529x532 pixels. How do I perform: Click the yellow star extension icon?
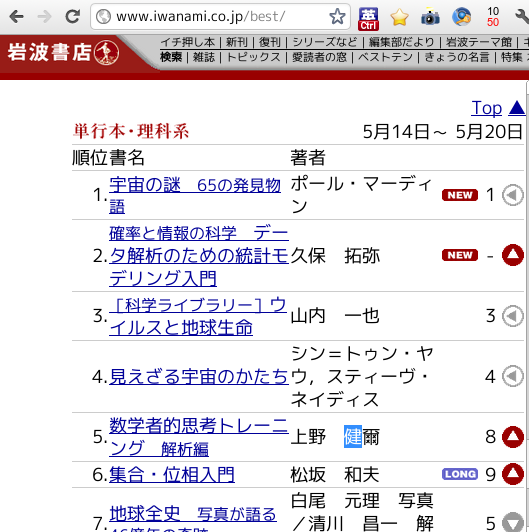tap(399, 17)
